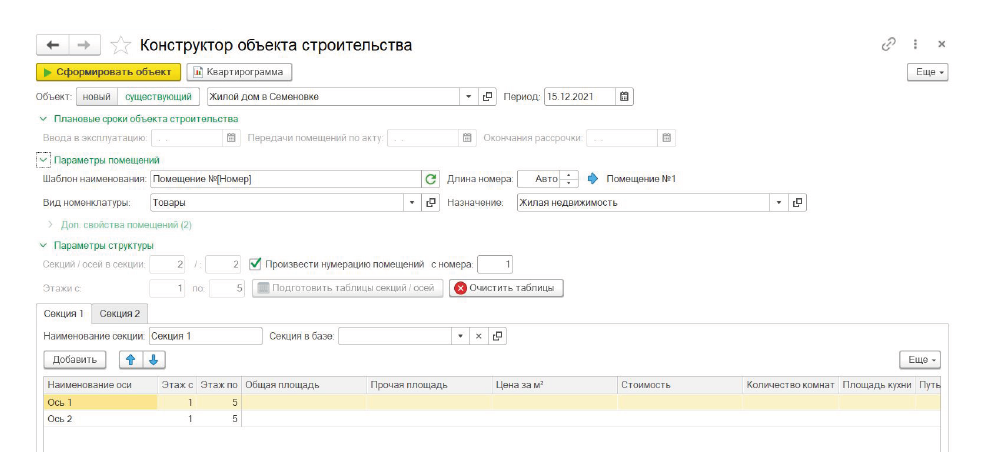1000x452 pixels.
Task: Open the Вид номенклатуры dropdown list
Action: point(411,202)
